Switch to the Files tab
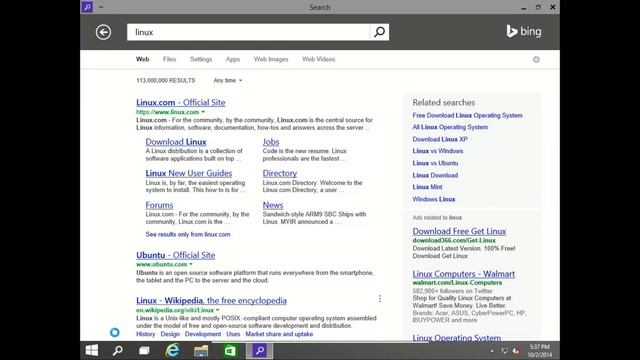The height and width of the screenshot is (360, 640). 169,59
